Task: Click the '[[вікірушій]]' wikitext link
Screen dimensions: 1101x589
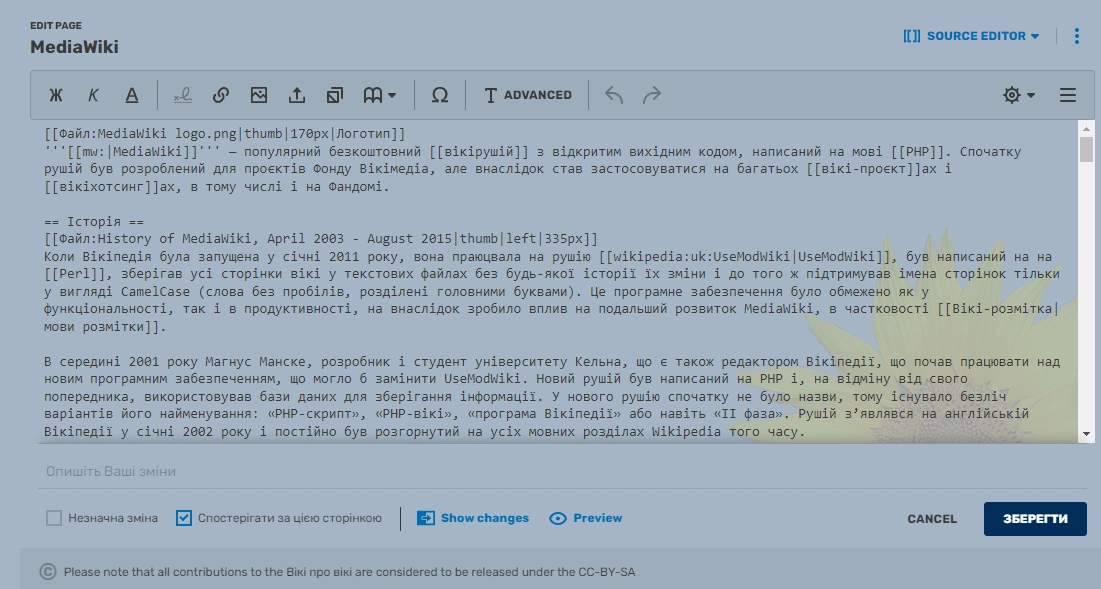Action: pyautogui.click(x=479, y=151)
